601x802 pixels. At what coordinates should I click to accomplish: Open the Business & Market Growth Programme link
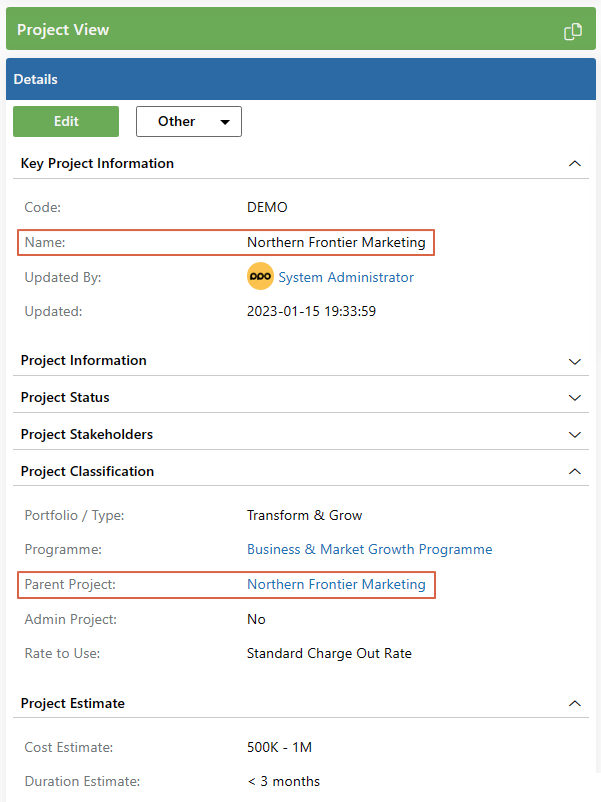point(369,549)
